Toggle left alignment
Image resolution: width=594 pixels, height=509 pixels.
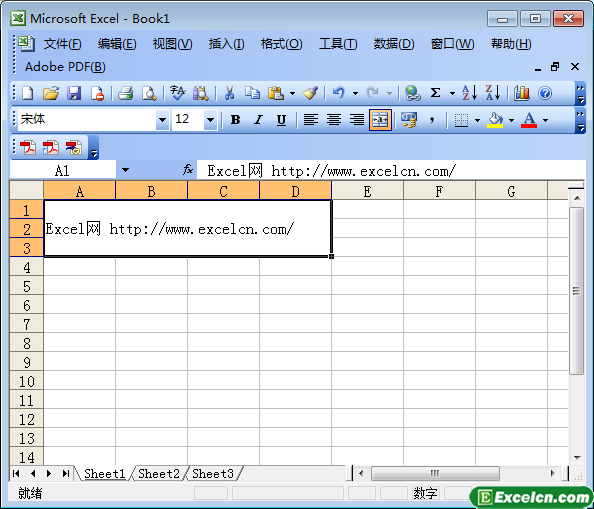tap(311, 120)
